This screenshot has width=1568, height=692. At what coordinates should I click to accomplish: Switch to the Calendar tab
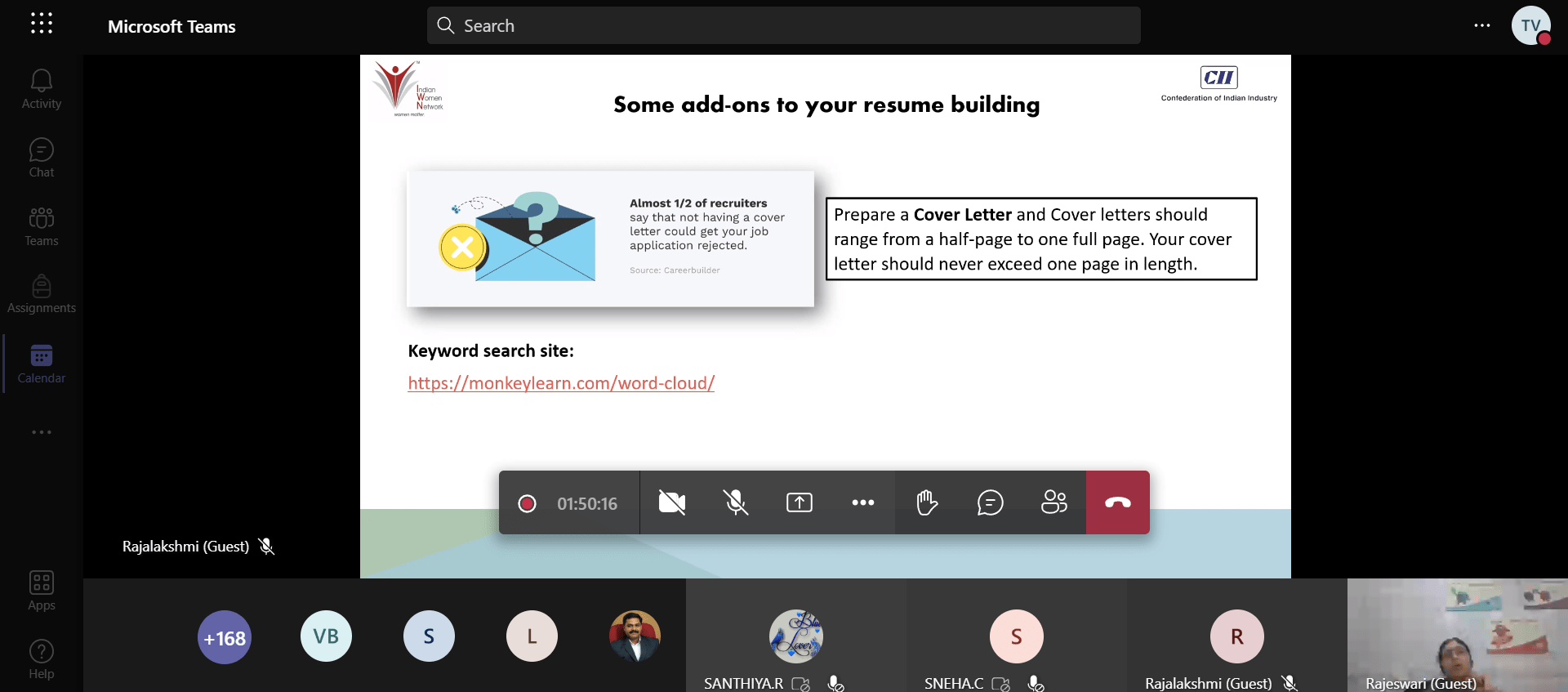click(x=42, y=364)
